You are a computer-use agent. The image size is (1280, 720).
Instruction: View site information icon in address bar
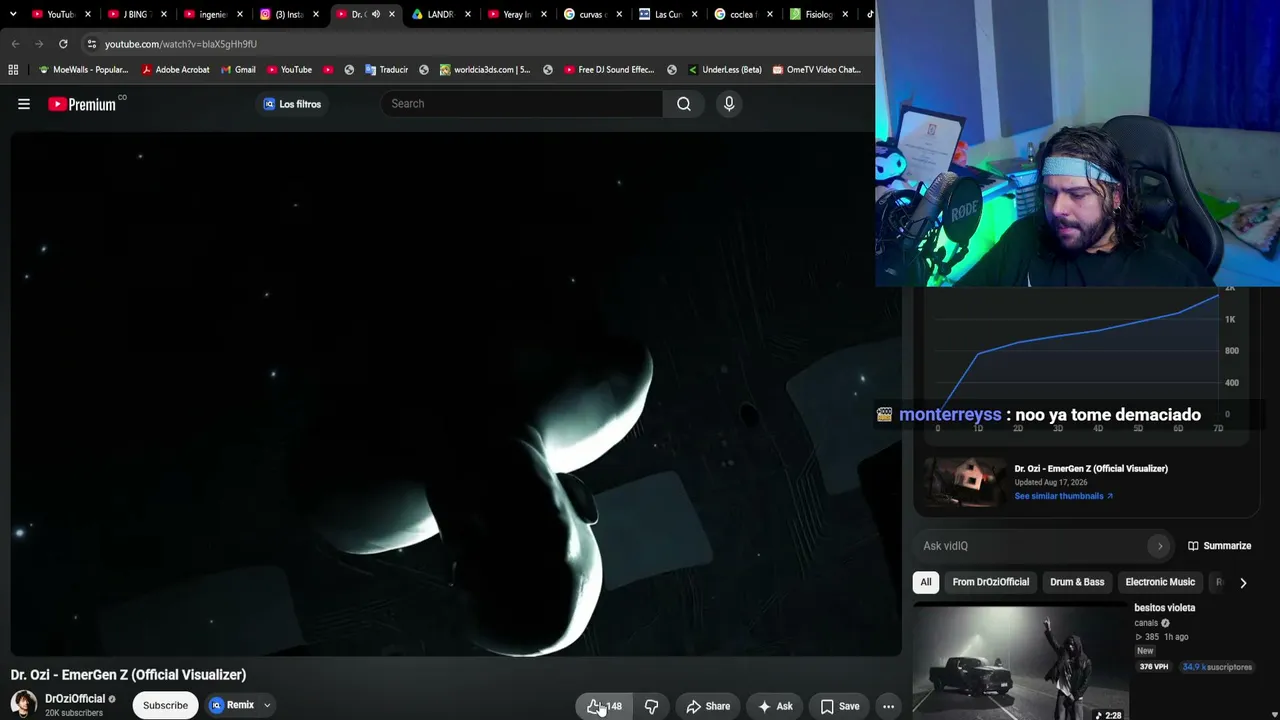tap(91, 44)
